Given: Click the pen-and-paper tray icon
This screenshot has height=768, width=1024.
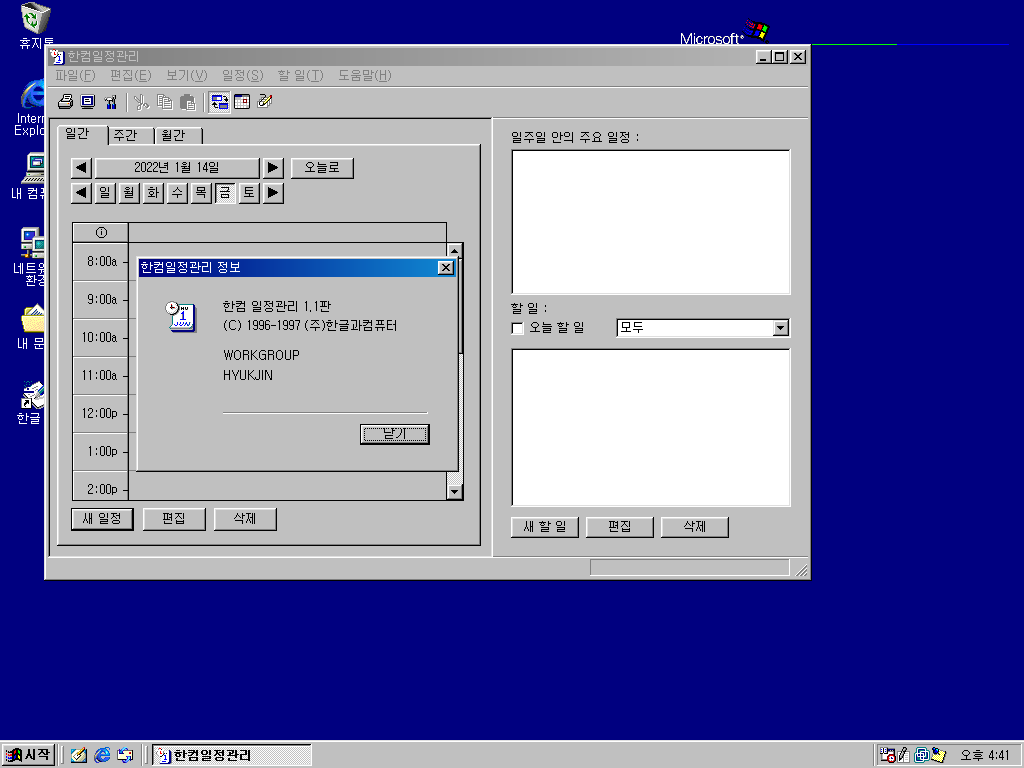Looking at the screenshot, I should (904, 755).
